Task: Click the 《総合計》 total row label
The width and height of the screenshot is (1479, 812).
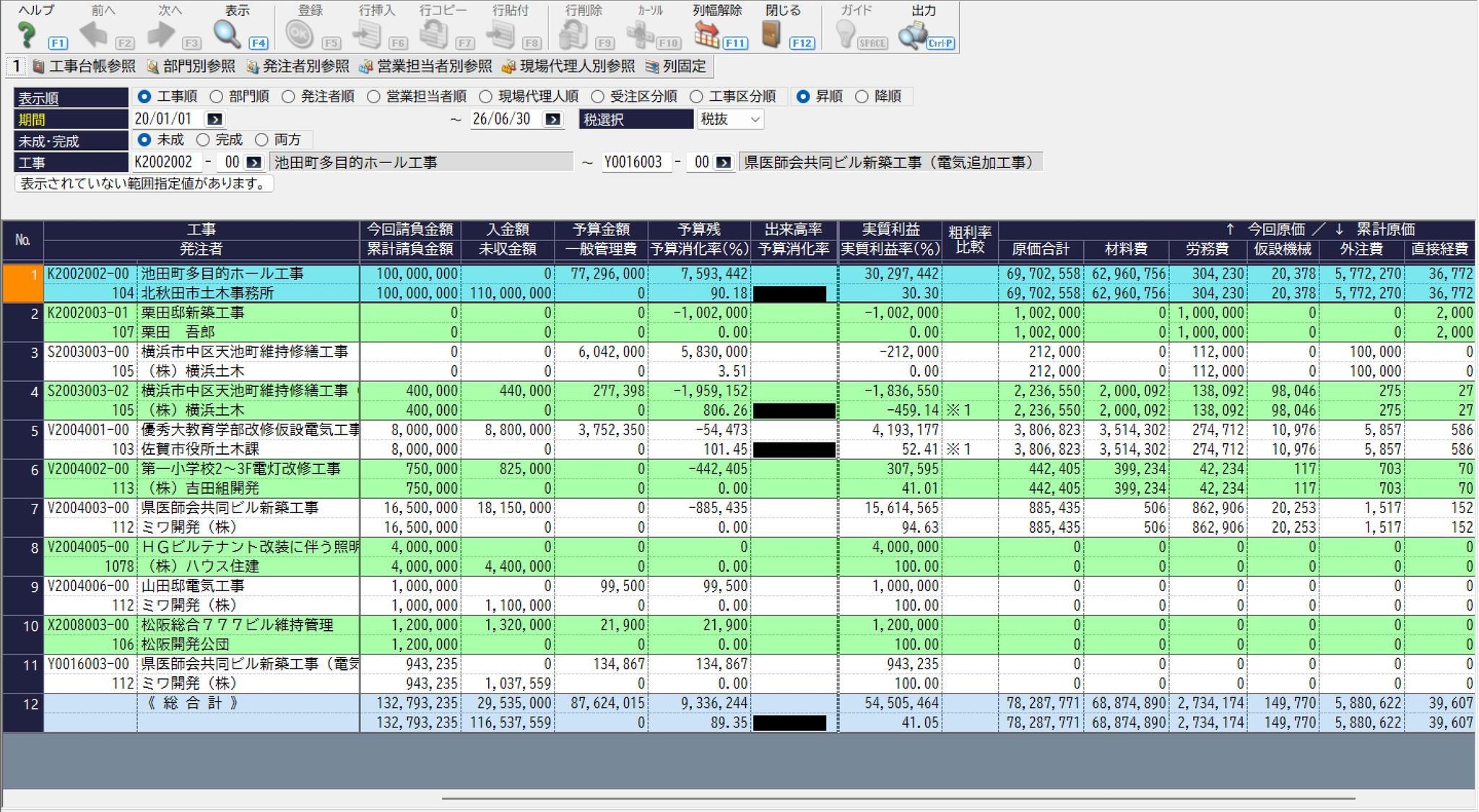Action: click(x=192, y=703)
